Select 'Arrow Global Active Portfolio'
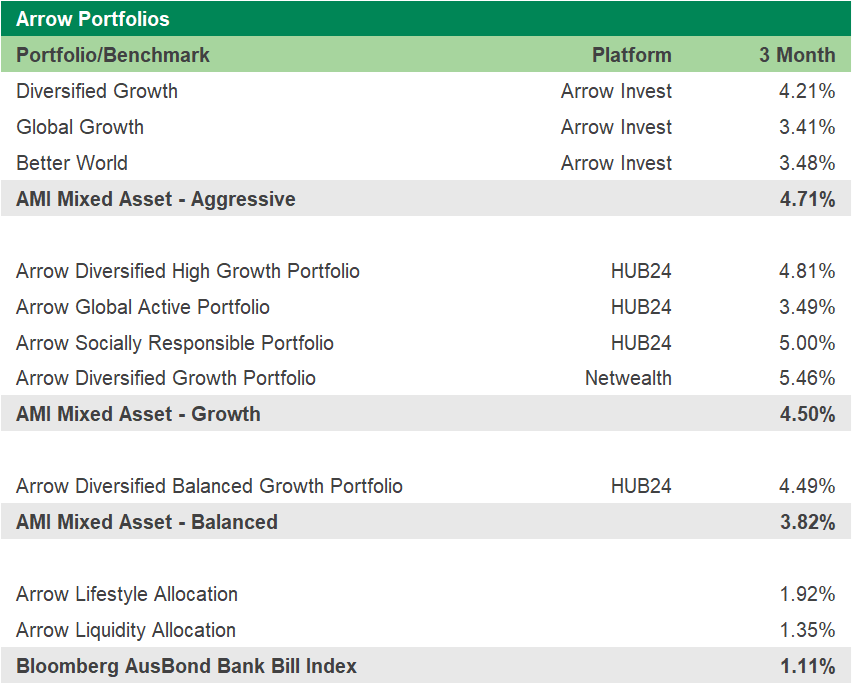The image size is (853, 685). click(143, 307)
